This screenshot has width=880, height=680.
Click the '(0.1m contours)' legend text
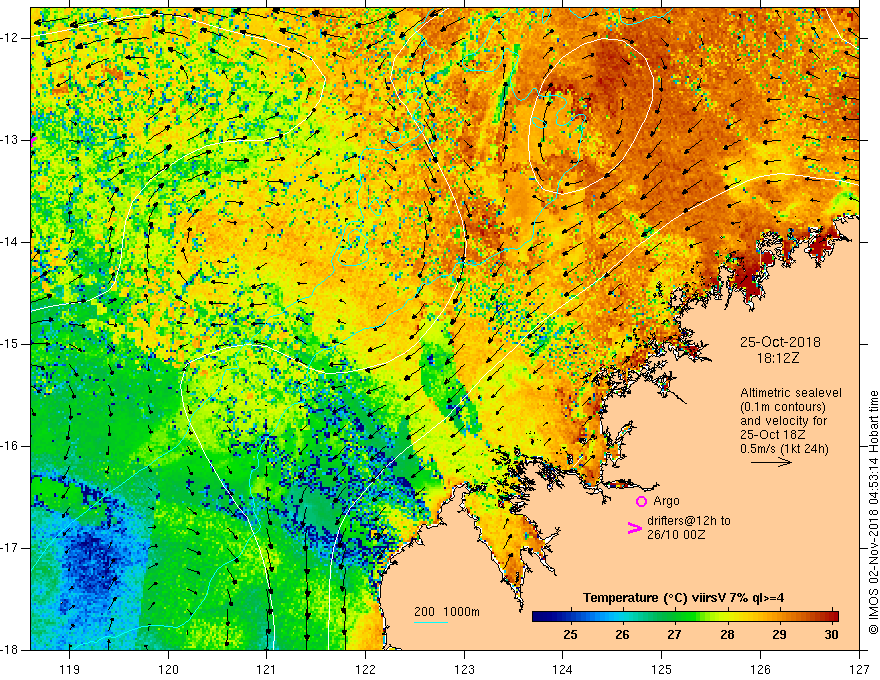point(783,407)
